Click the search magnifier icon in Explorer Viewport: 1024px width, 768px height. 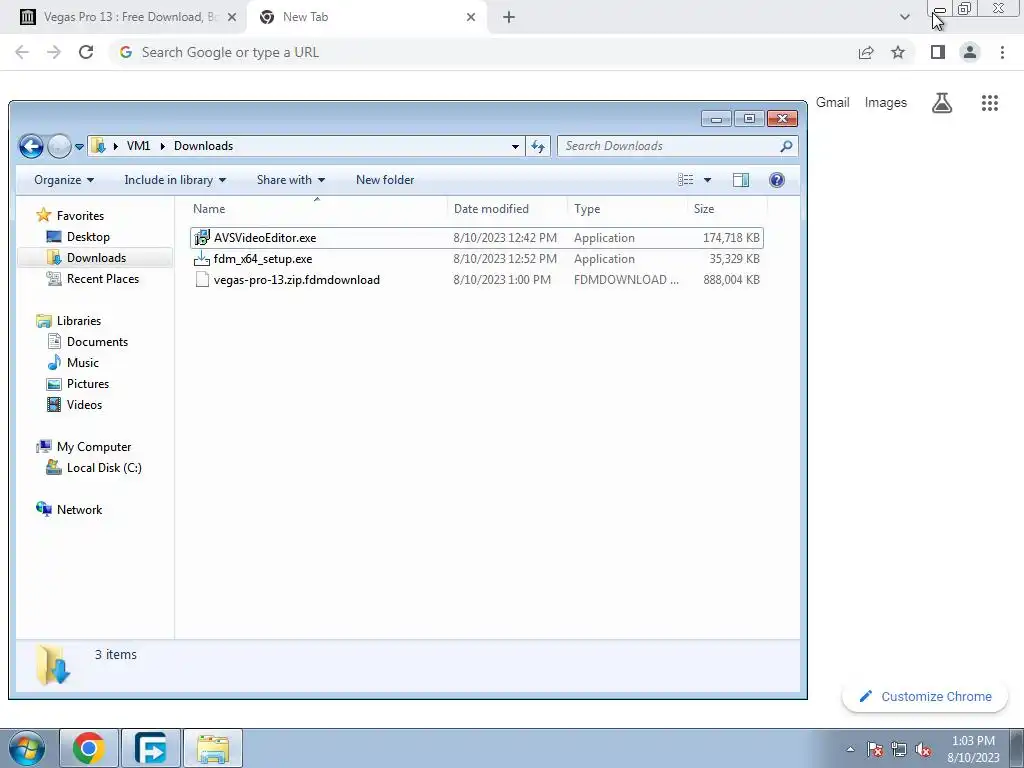pyautogui.click(x=786, y=146)
